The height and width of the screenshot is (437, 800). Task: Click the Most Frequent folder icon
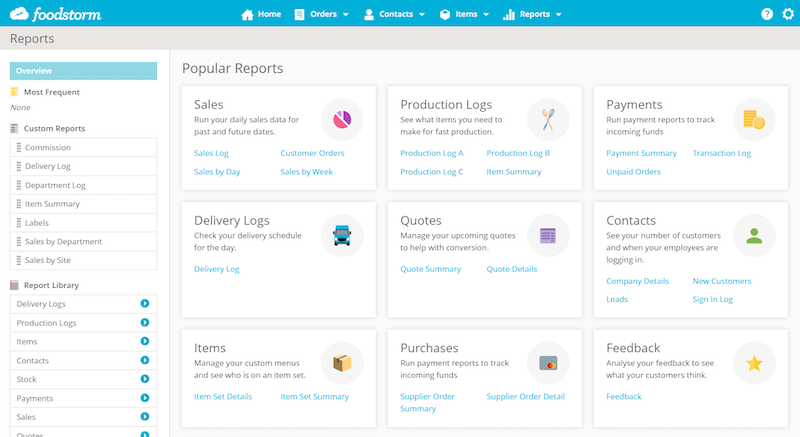(x=14, y=92)
